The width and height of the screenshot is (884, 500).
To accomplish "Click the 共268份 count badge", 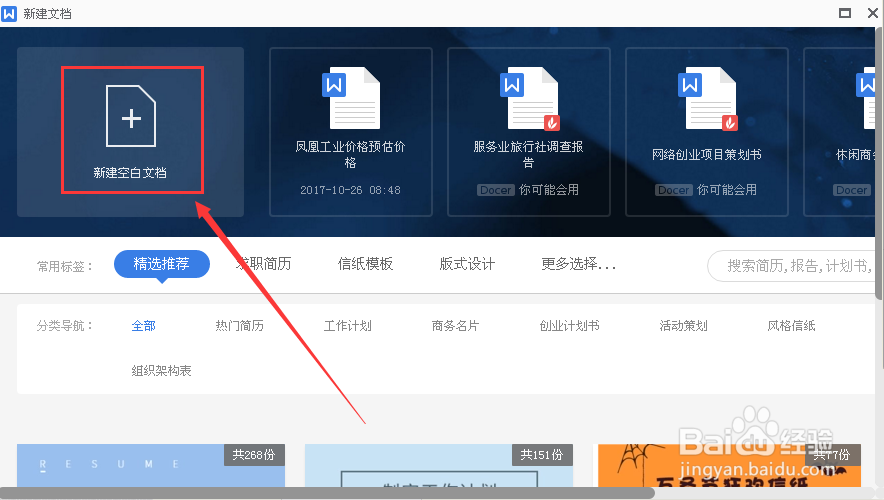I will pos(254,455).
